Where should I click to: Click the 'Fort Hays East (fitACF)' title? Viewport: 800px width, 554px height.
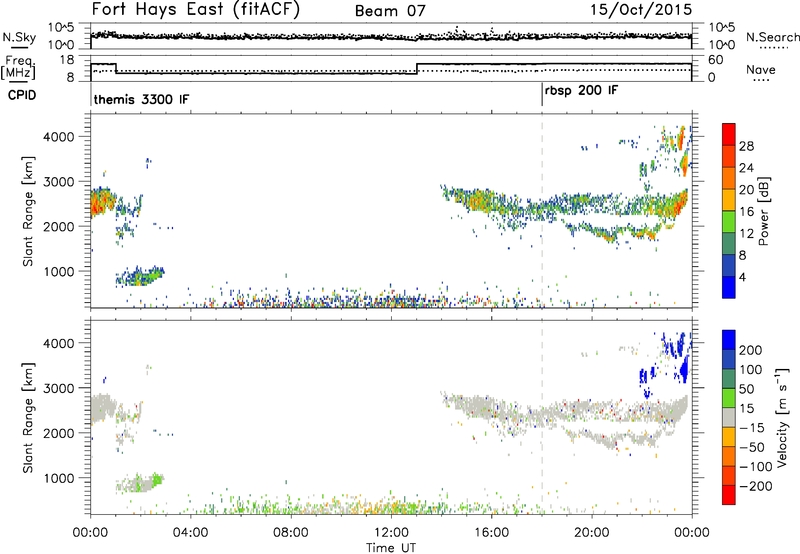pyautogui.click(x=195, y=9)
